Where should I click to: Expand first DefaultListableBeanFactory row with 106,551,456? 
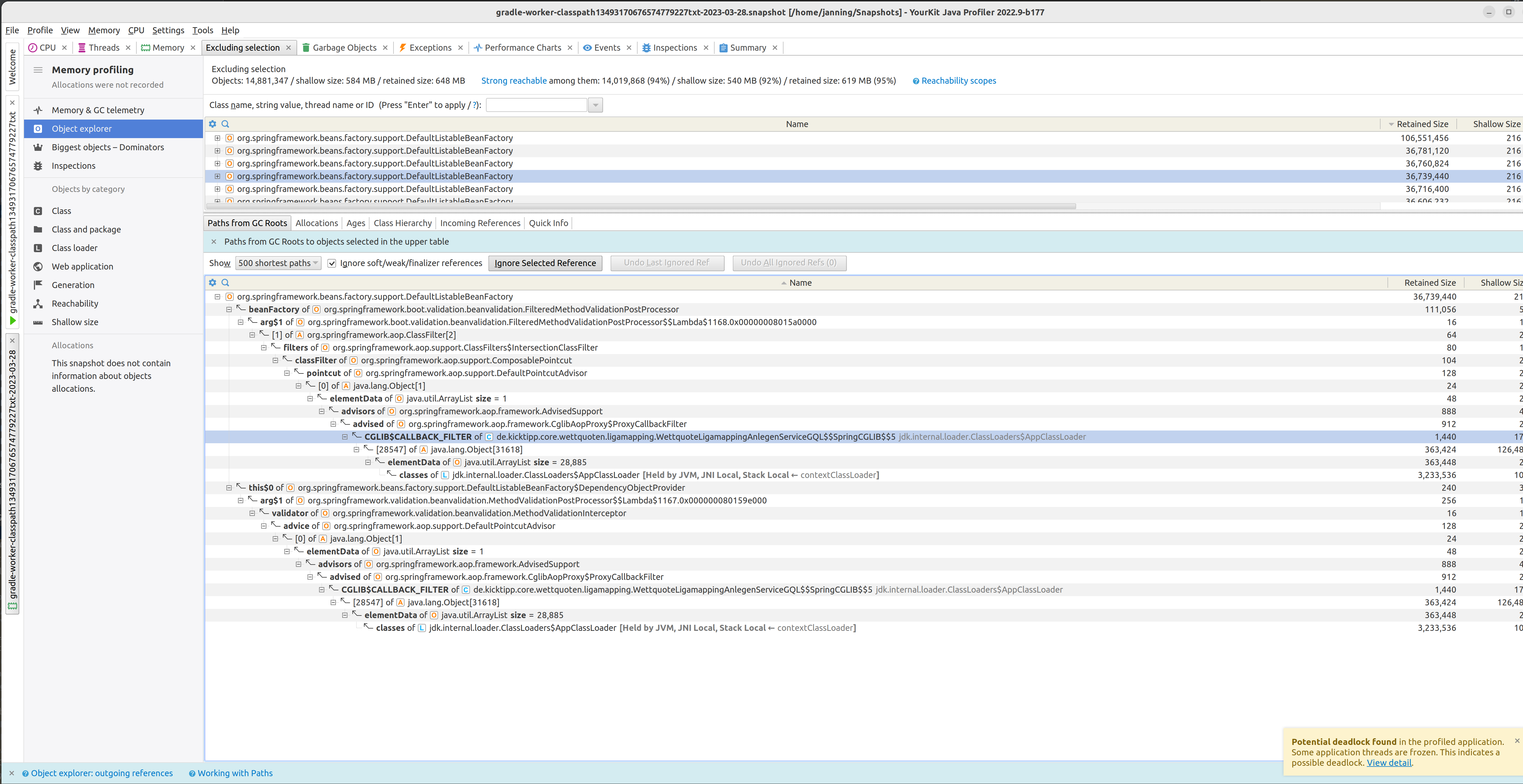(x=217, y=138)
